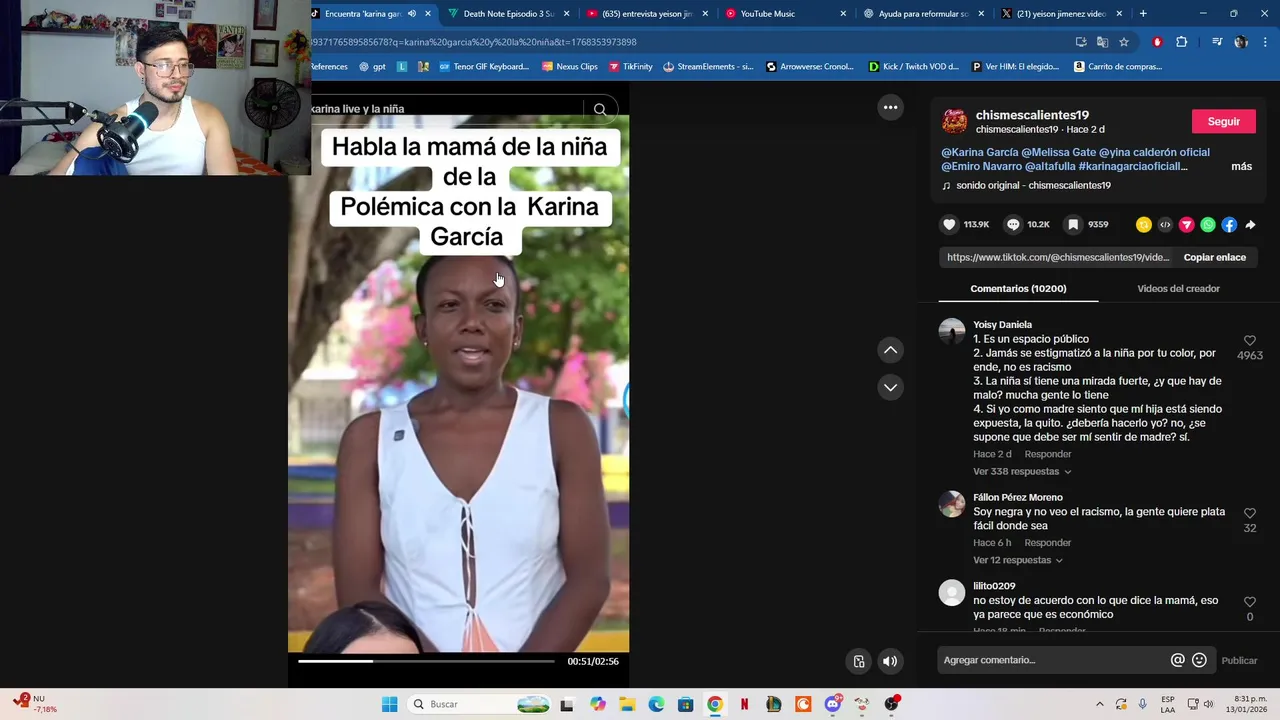Image resolution: width=1280 pixels, height=720 pixels.
Task: Show hidden system tray icons chevron
Action: tap(1100, 704)
